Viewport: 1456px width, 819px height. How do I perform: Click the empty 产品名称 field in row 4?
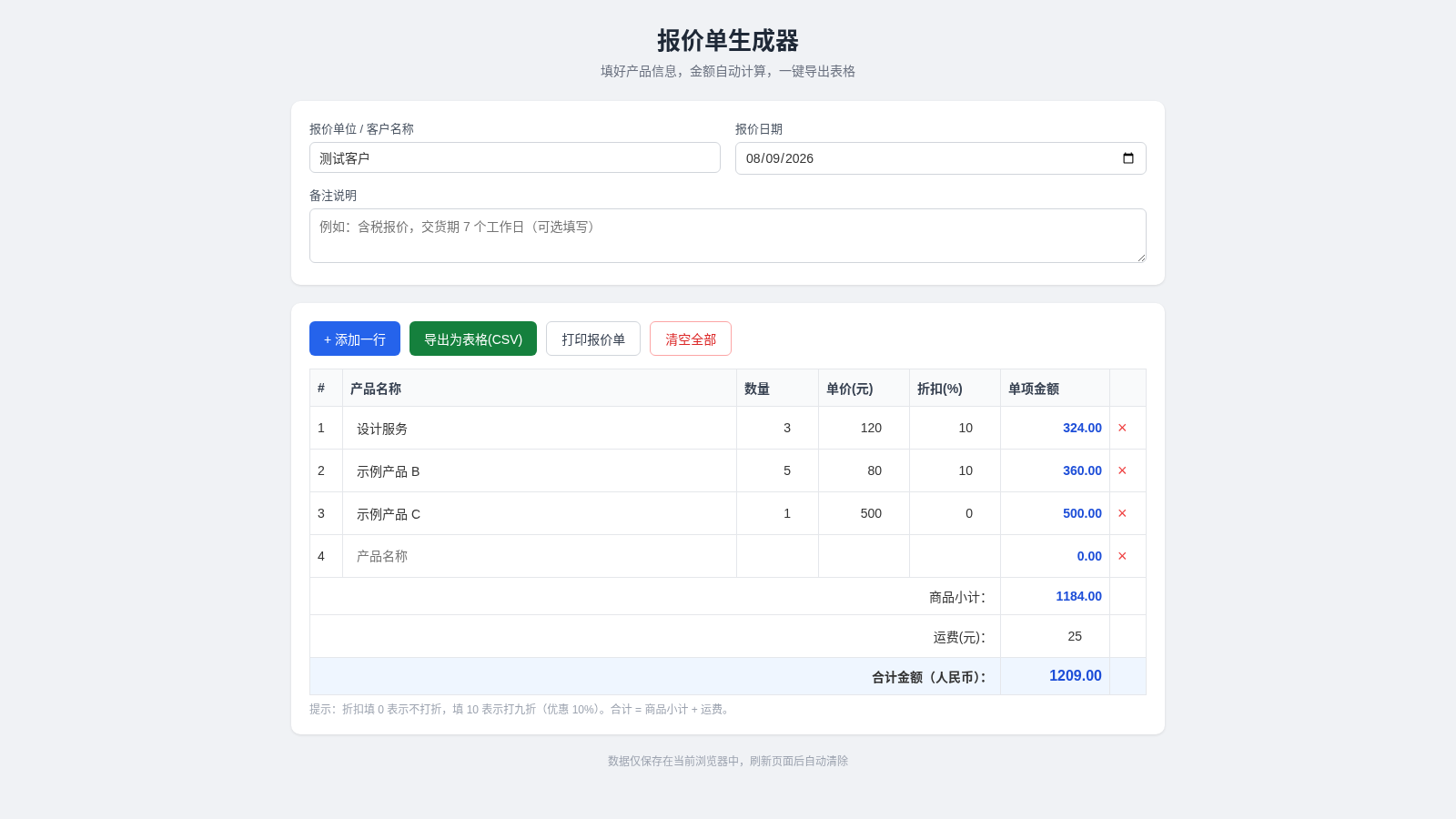coord(540,556)
